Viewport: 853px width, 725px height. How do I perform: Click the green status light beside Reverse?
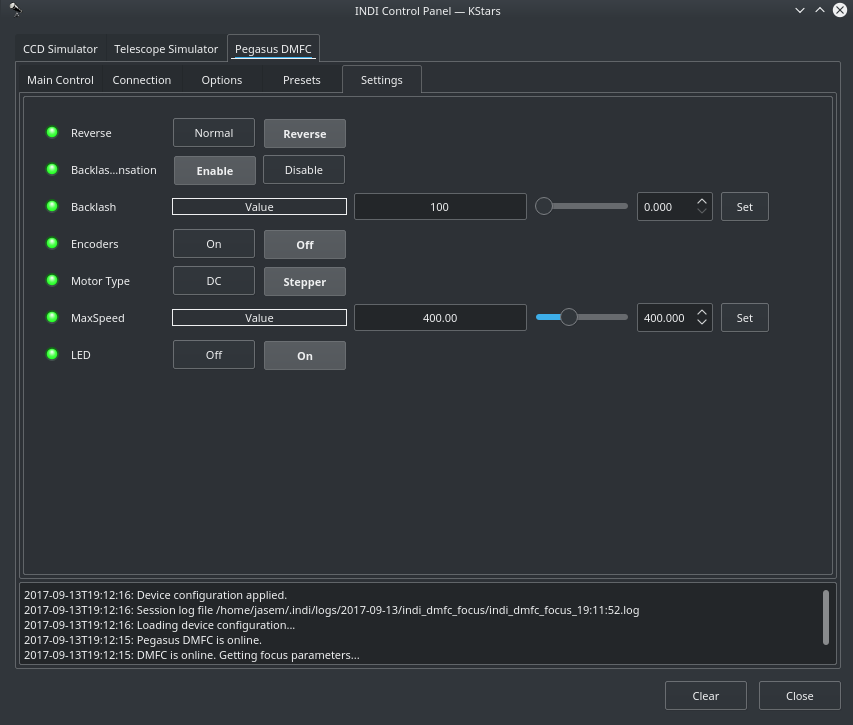click(52, 132)
